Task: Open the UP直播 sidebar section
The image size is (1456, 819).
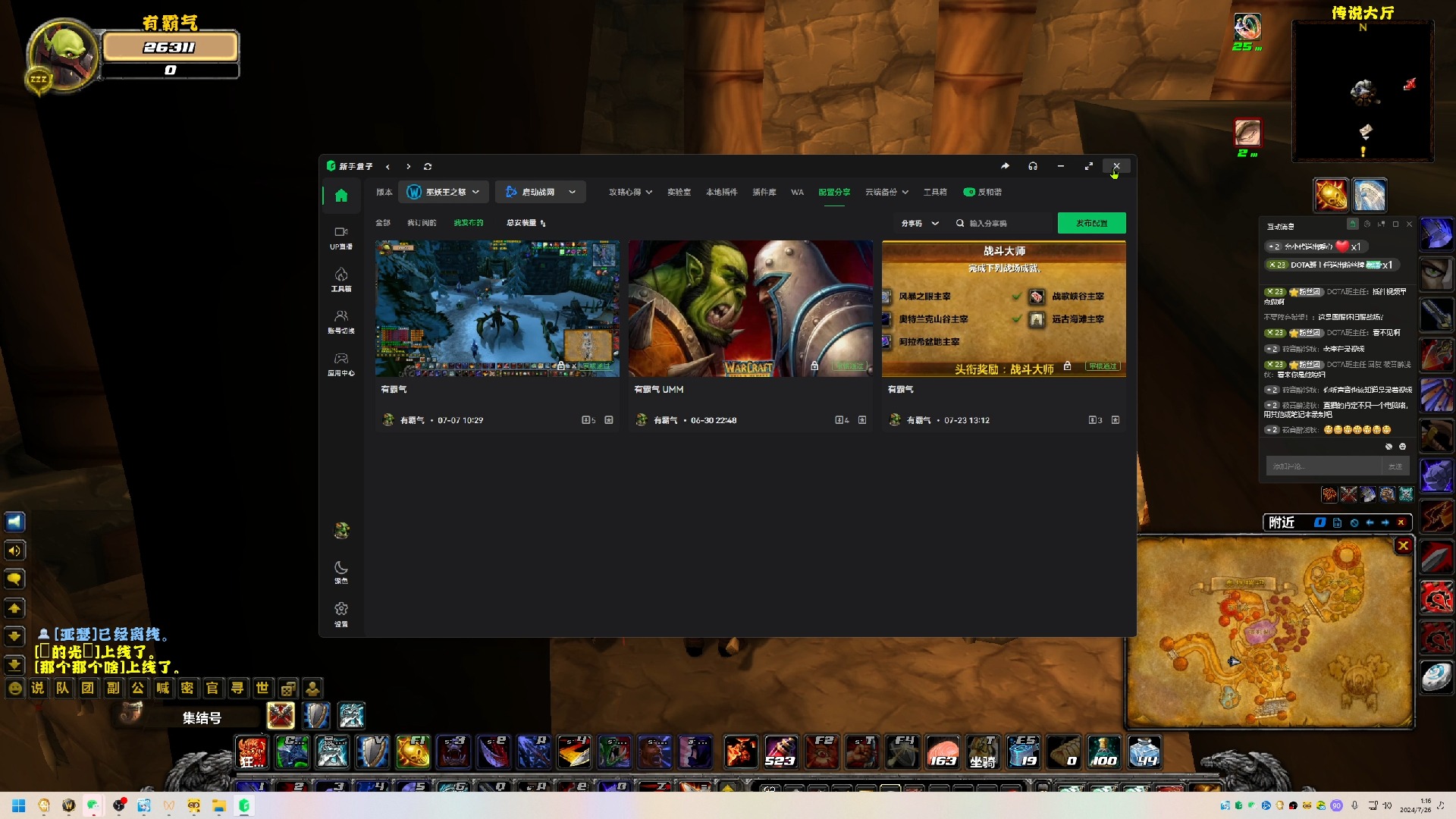Action: 341,238
